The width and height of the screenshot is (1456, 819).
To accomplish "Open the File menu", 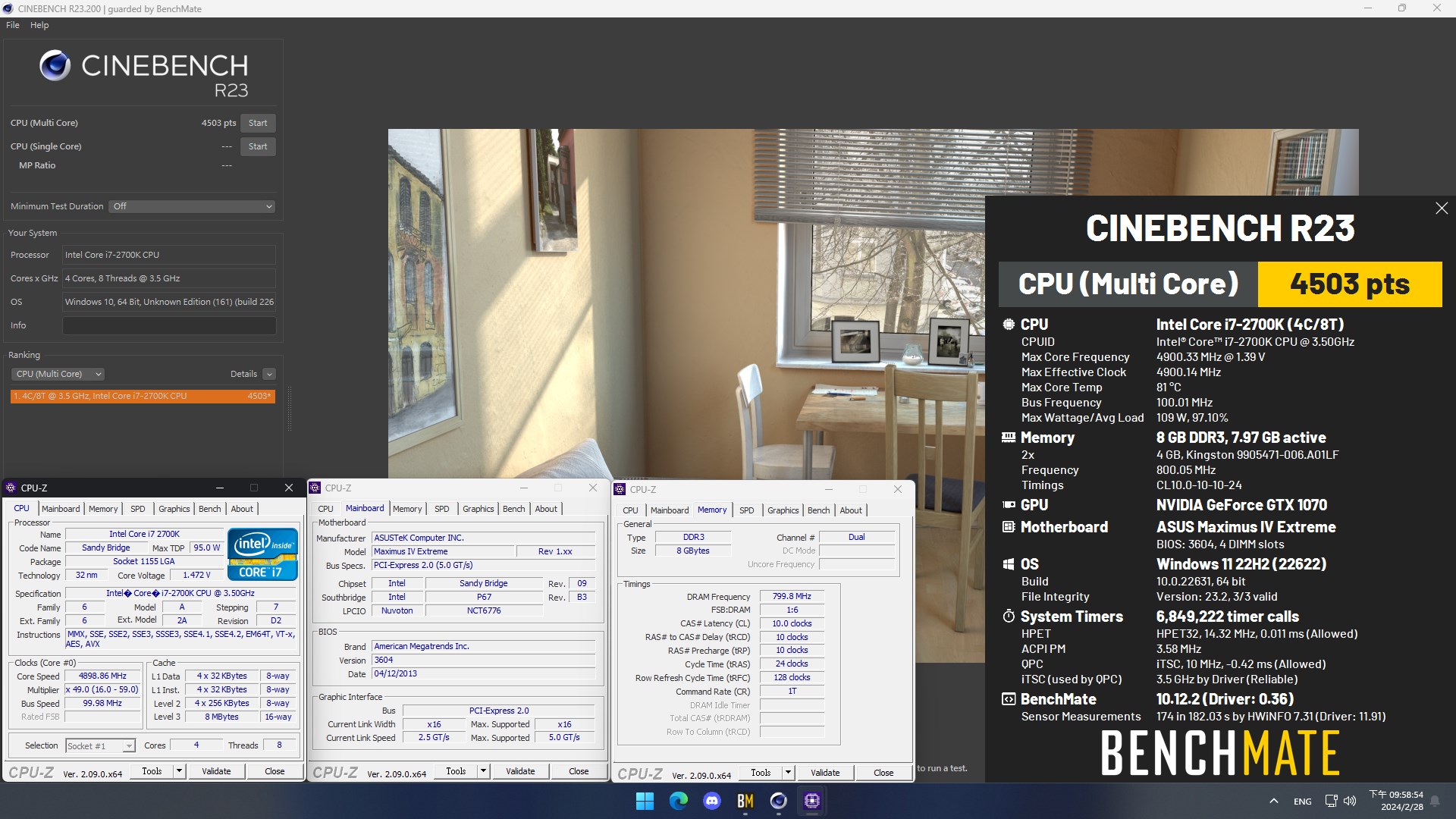I will tap(13, 25).
